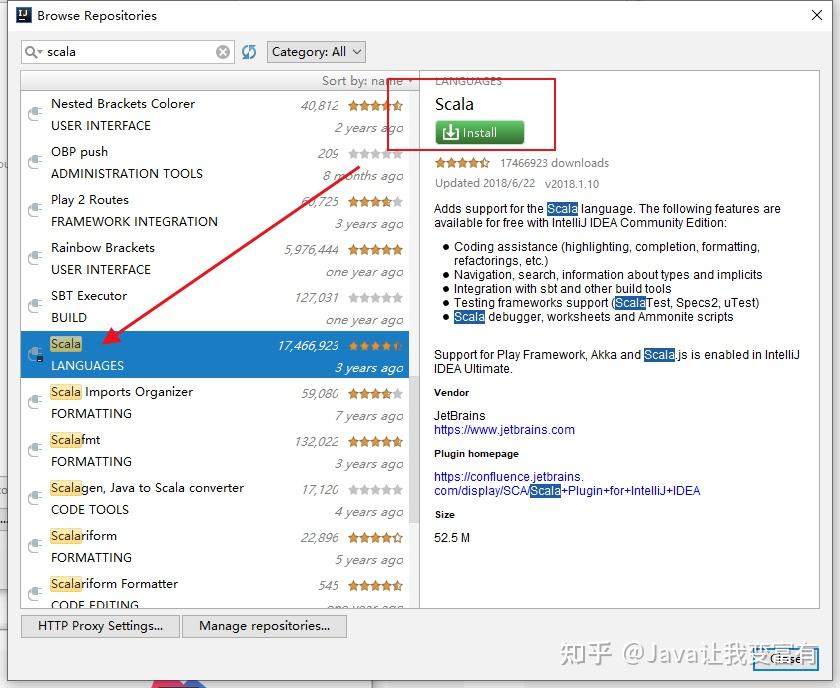Screen dimensions: 840x688
Task: Click plugin icon of Scalariform
Action: point(35,545)
